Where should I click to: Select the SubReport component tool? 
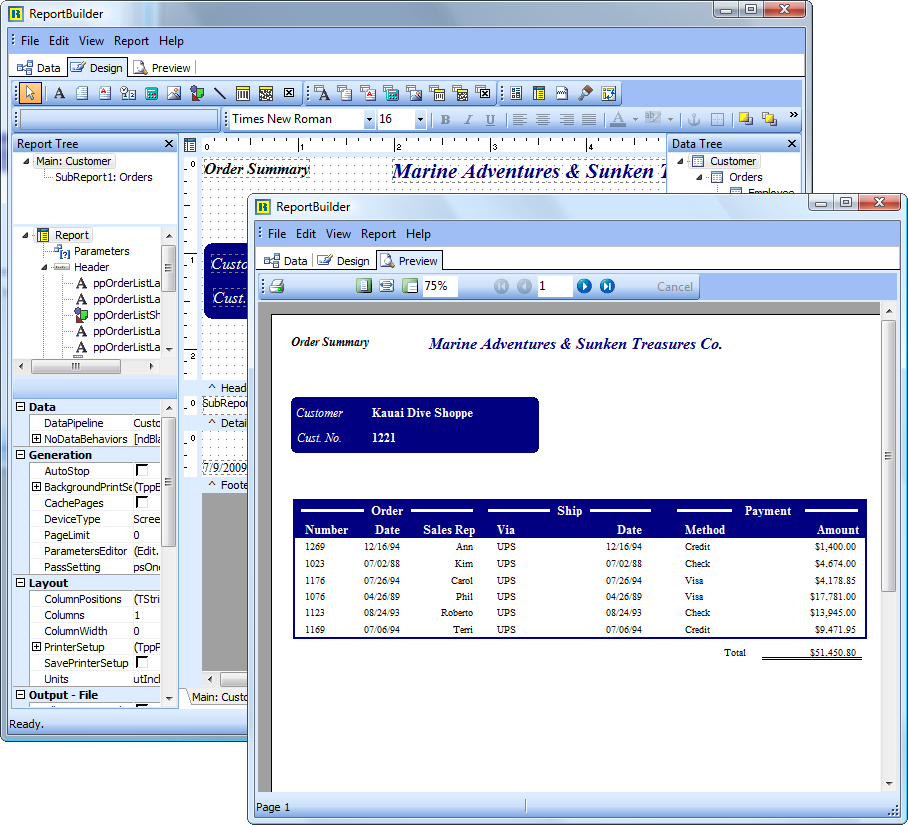(539, 93)
